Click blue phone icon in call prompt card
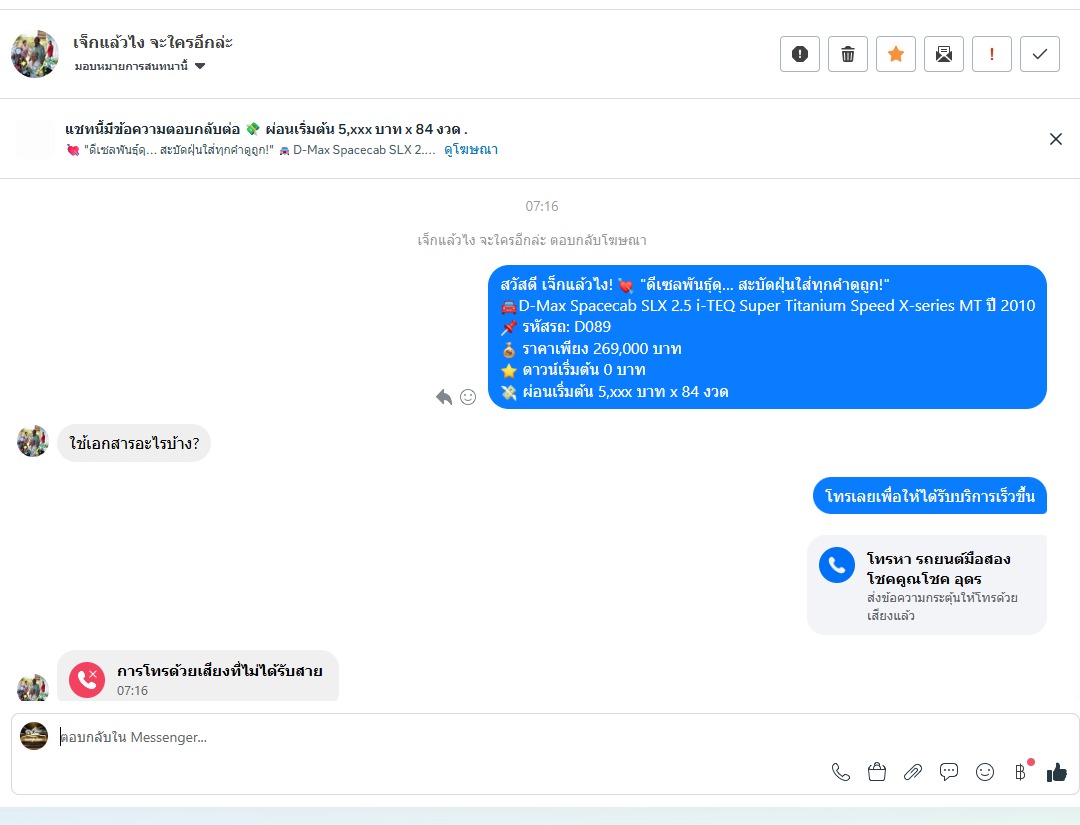The image size is (1080, 825). (x=837, y=565)
